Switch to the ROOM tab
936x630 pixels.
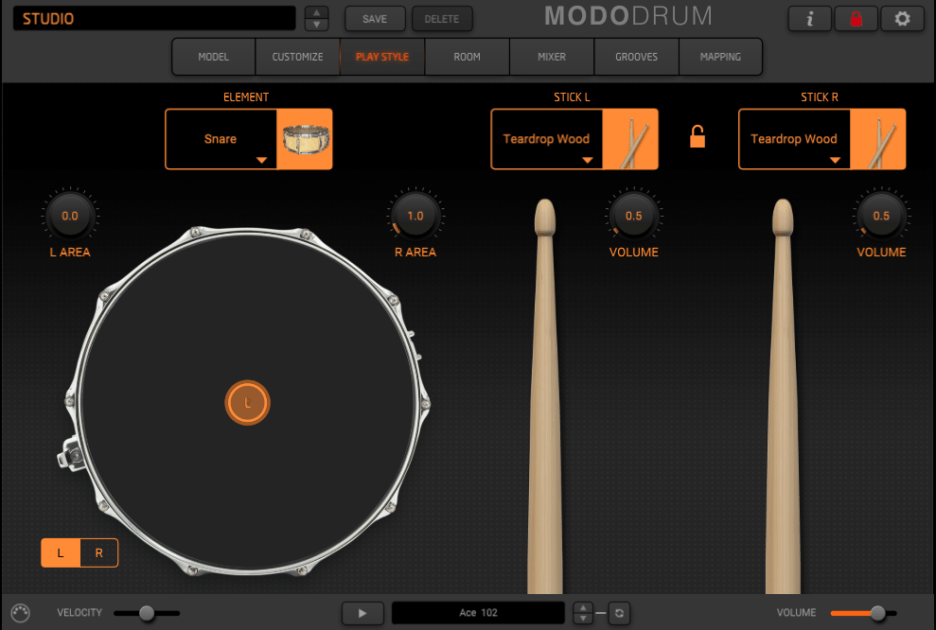tap(467, 57)
